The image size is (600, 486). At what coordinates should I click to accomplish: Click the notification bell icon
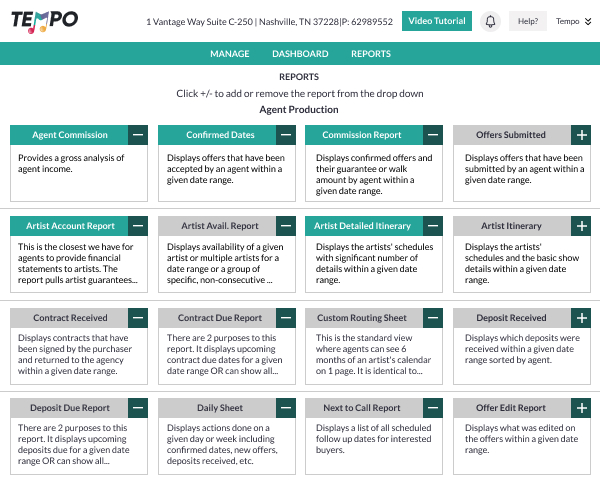[490, 21]
